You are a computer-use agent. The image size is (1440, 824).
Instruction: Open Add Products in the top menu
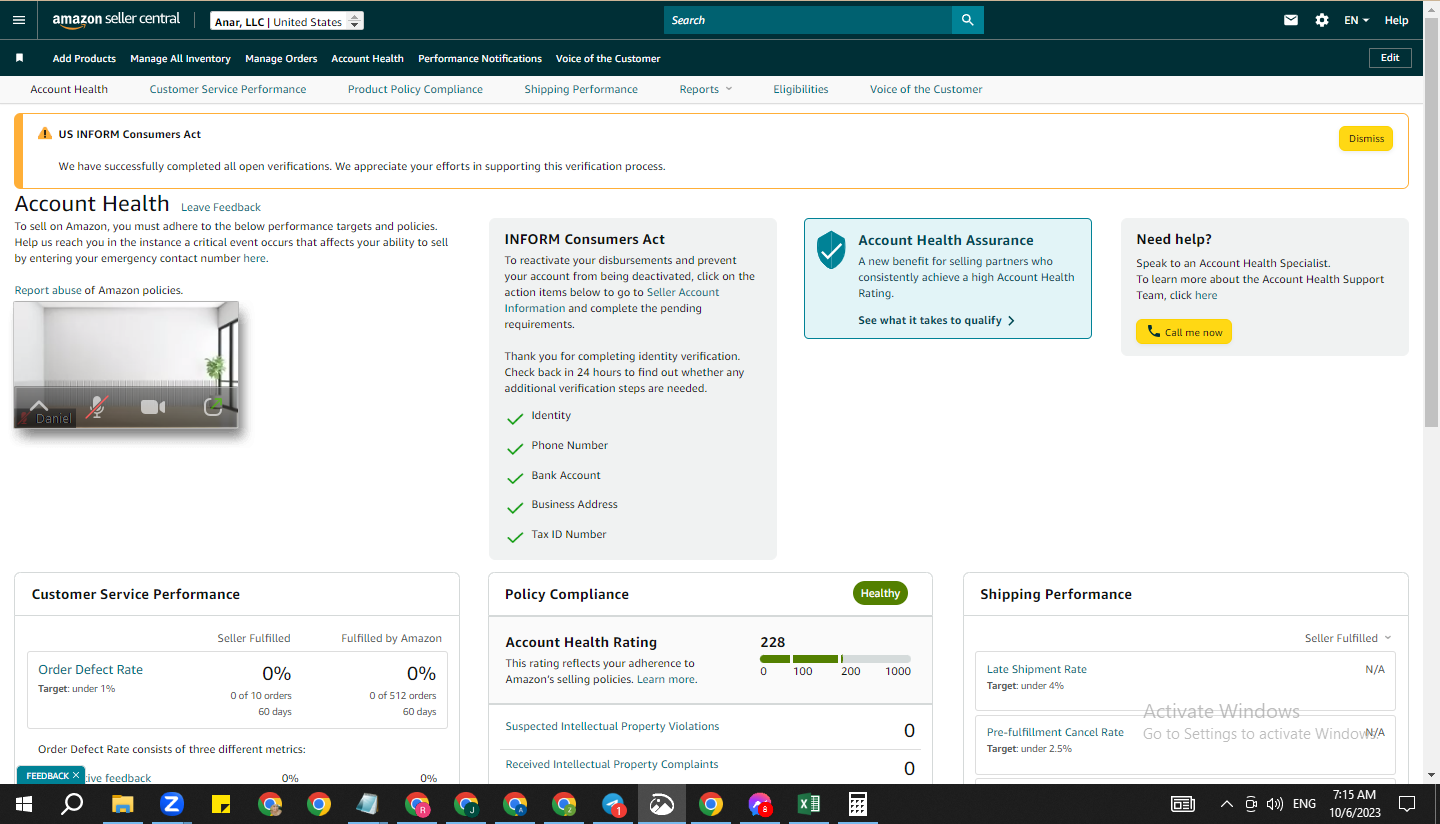(x=84, y=58)
